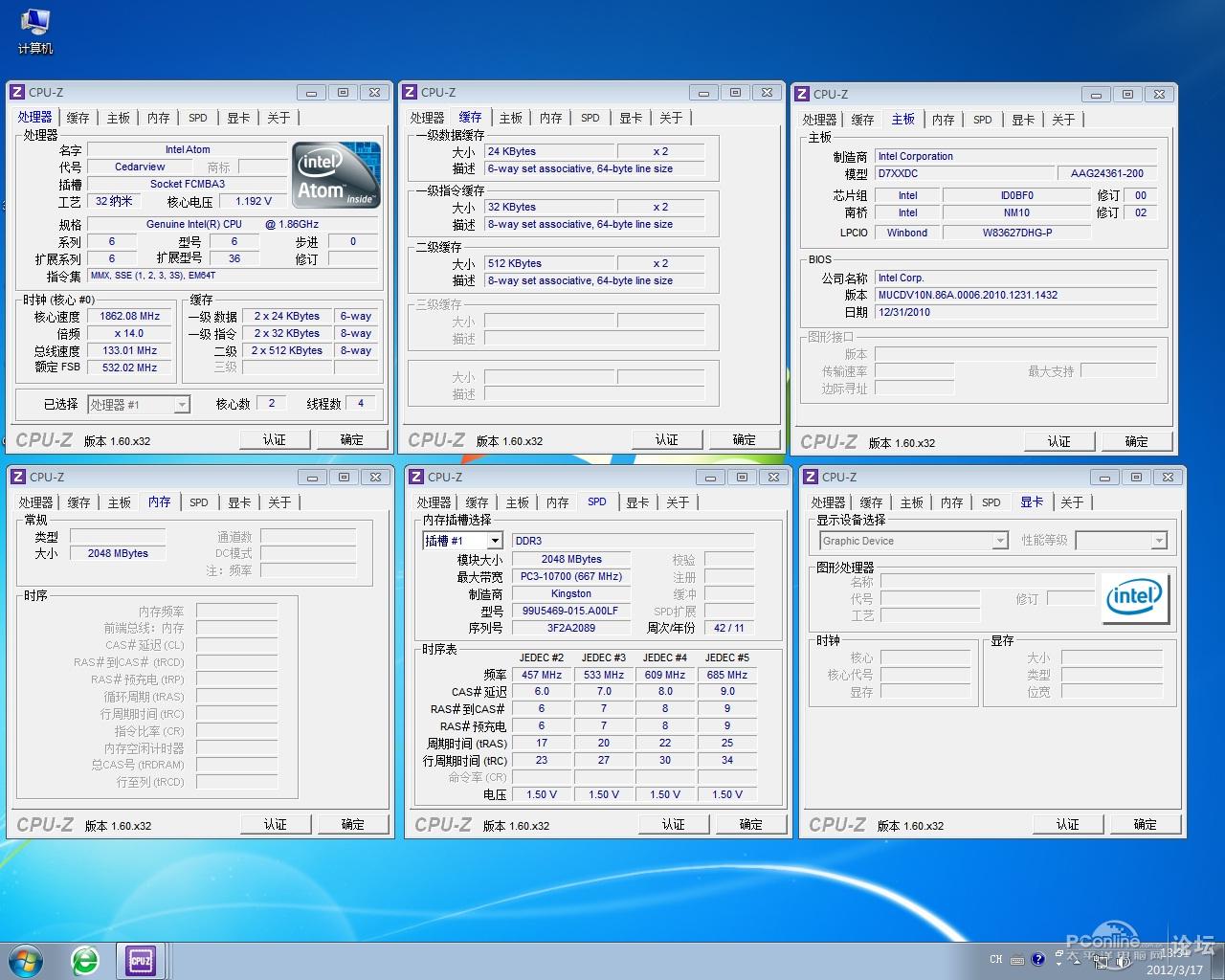
Task: Click the Intel Atom inside logo
Action: [337, 173]
